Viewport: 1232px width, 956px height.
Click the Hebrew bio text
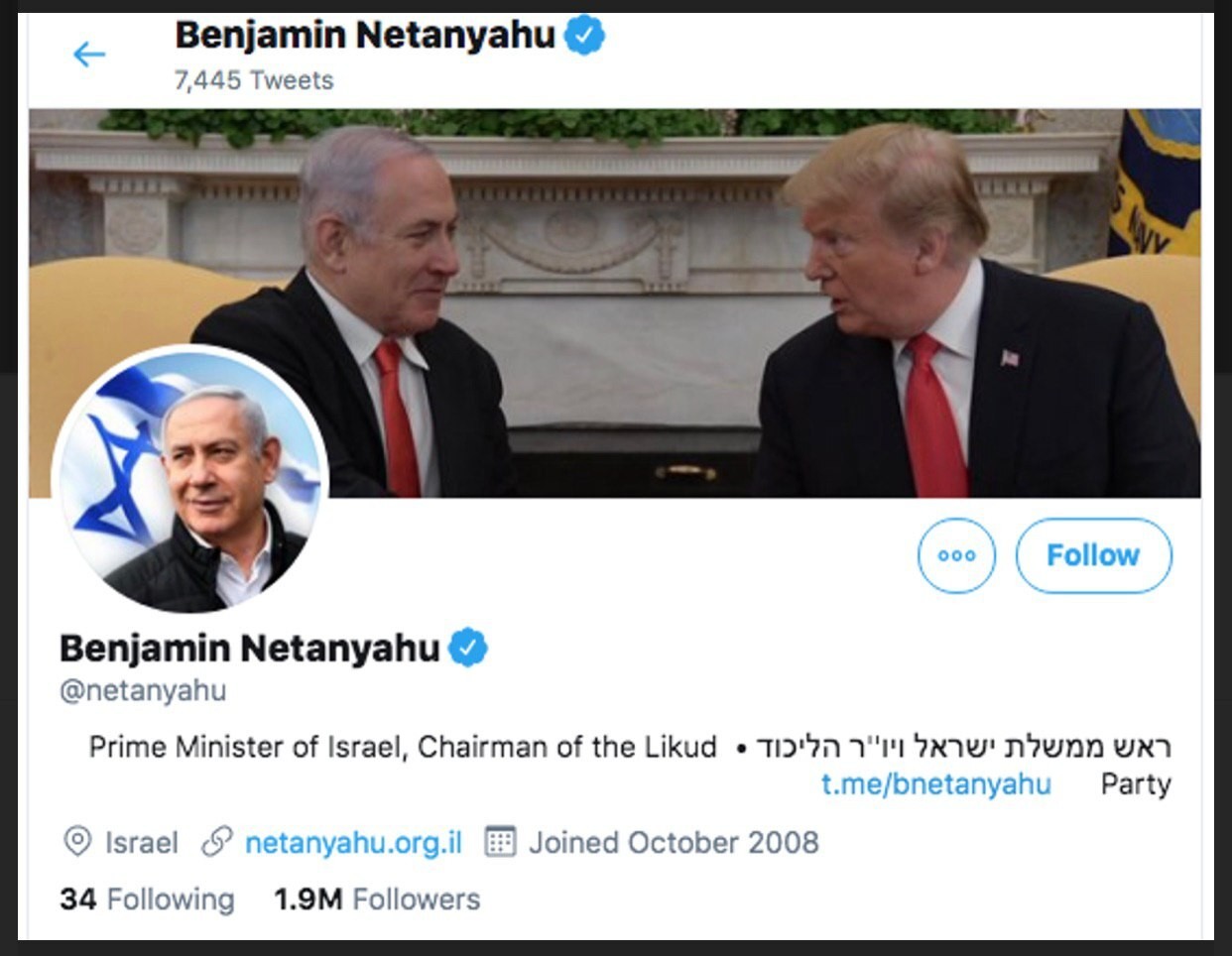(x=963, y=746)
